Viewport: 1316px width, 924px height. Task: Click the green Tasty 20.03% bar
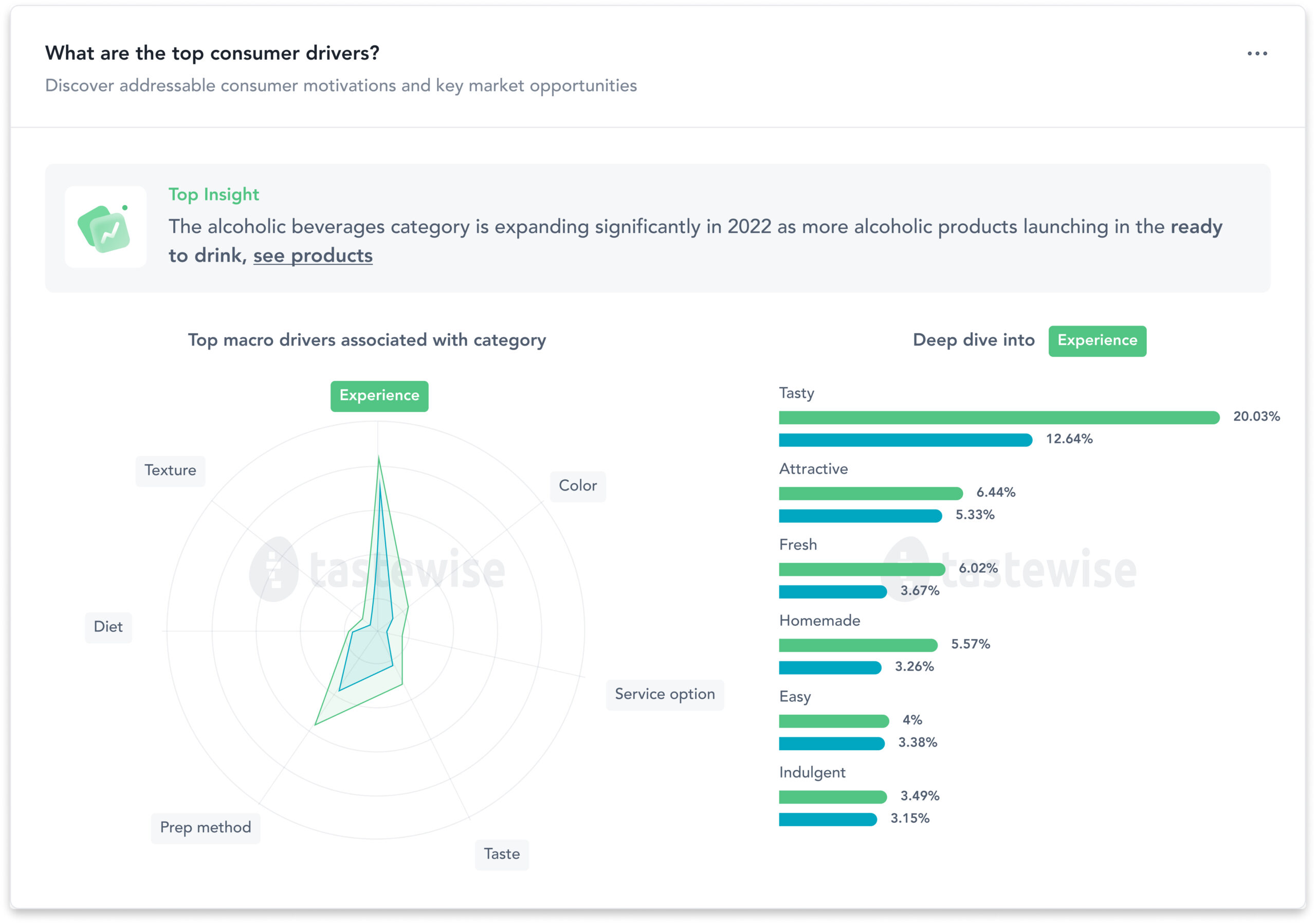998,418
